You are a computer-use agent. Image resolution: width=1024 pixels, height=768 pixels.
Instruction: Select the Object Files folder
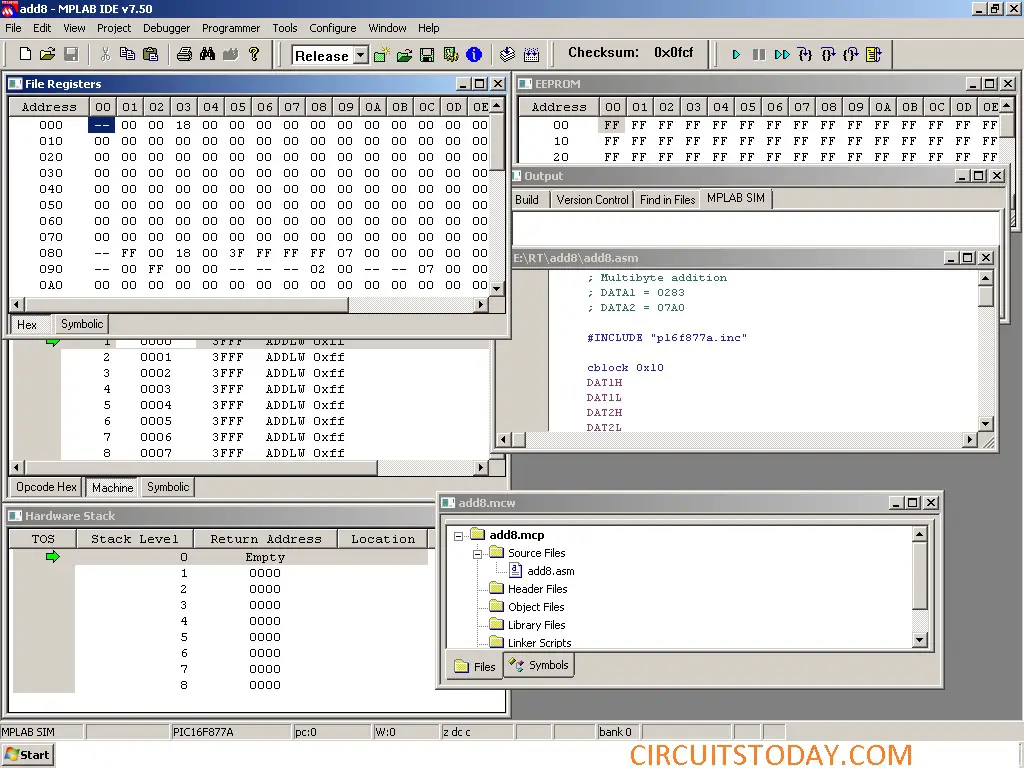(x=536, y=607)
